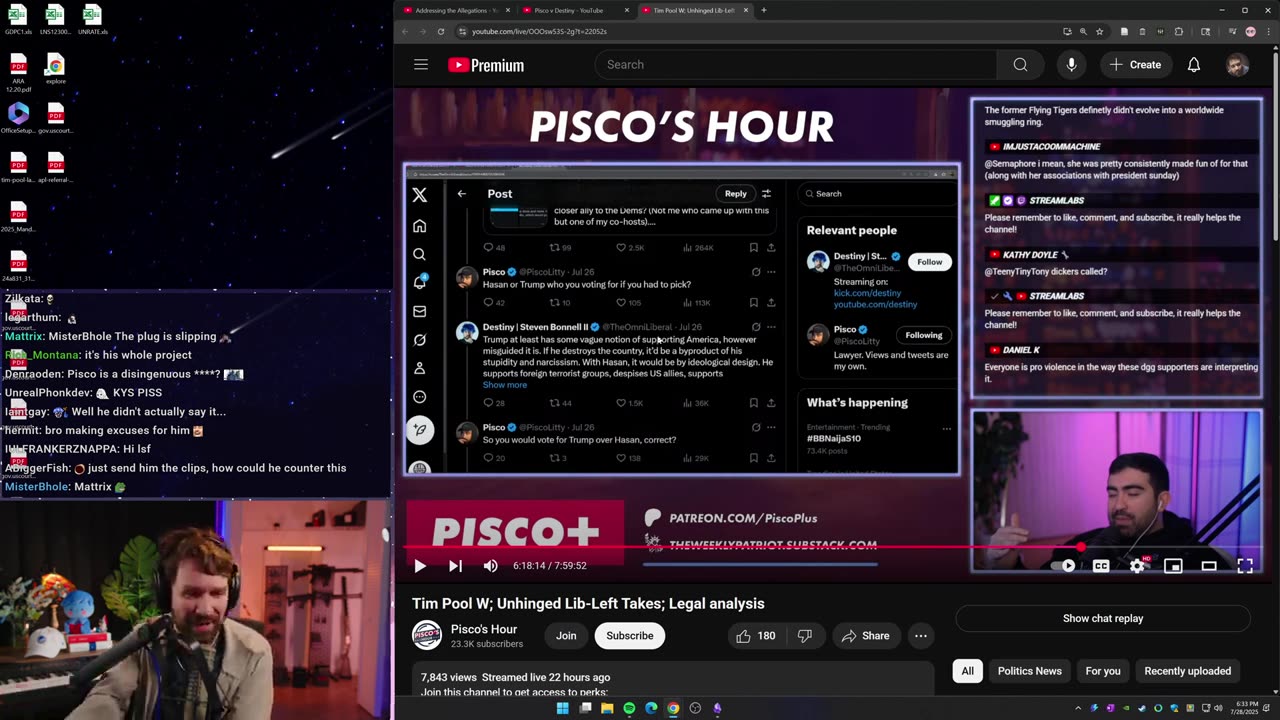Like the video with 180 likes
1280x720 pixels.
(755, 636)
